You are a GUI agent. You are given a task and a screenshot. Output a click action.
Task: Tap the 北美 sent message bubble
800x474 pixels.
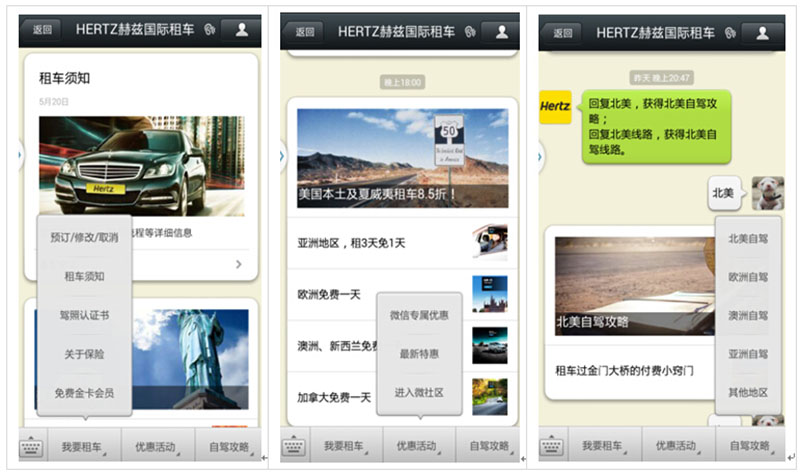click(725, 193)
